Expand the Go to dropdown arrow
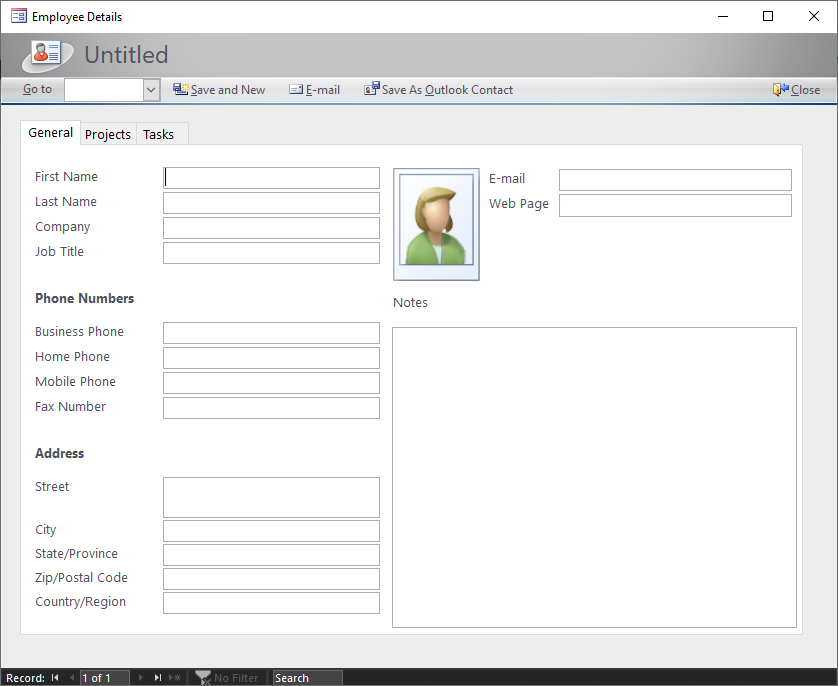This screenshot has height=686, width=838. tap(151, 90)
